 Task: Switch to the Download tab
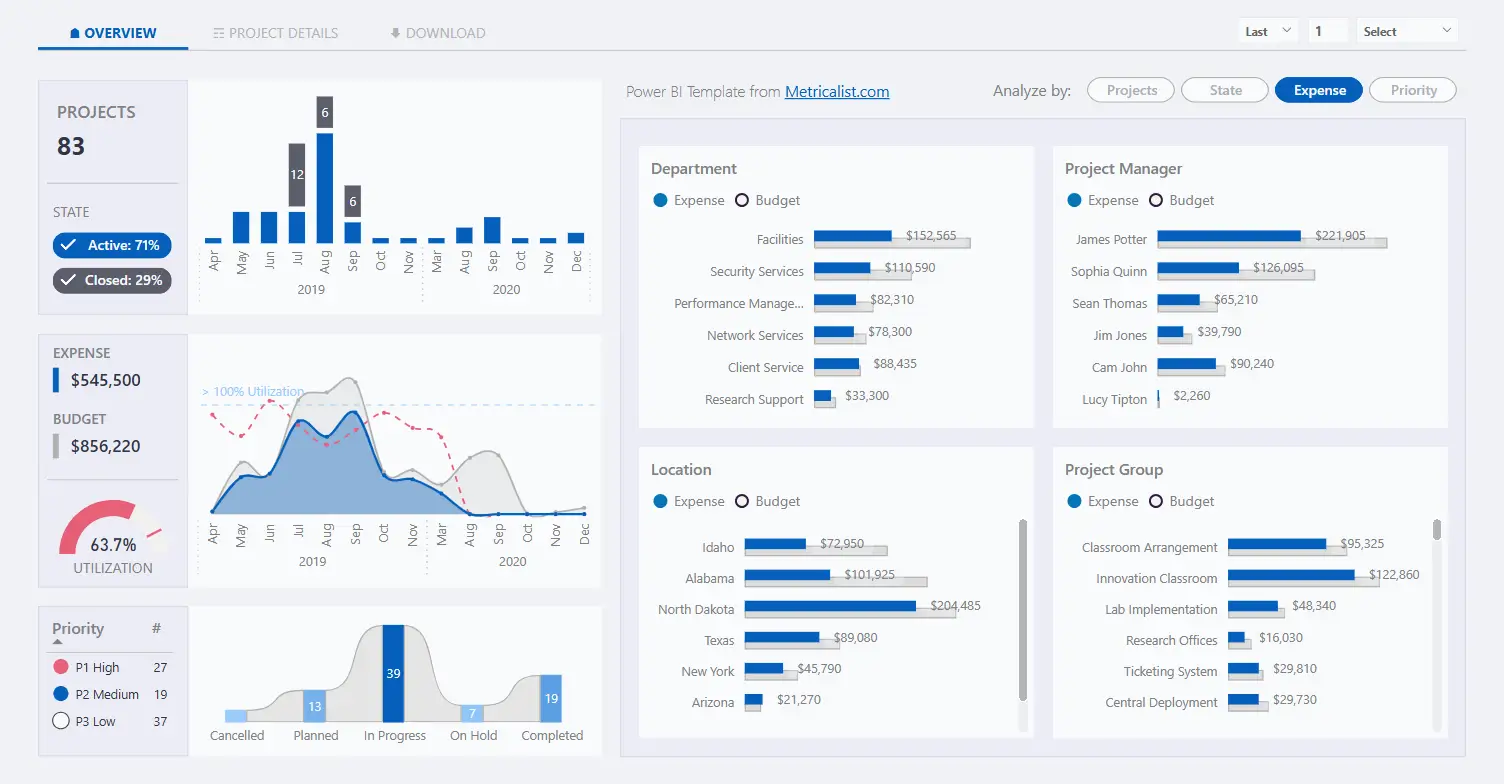coord(445,33)
